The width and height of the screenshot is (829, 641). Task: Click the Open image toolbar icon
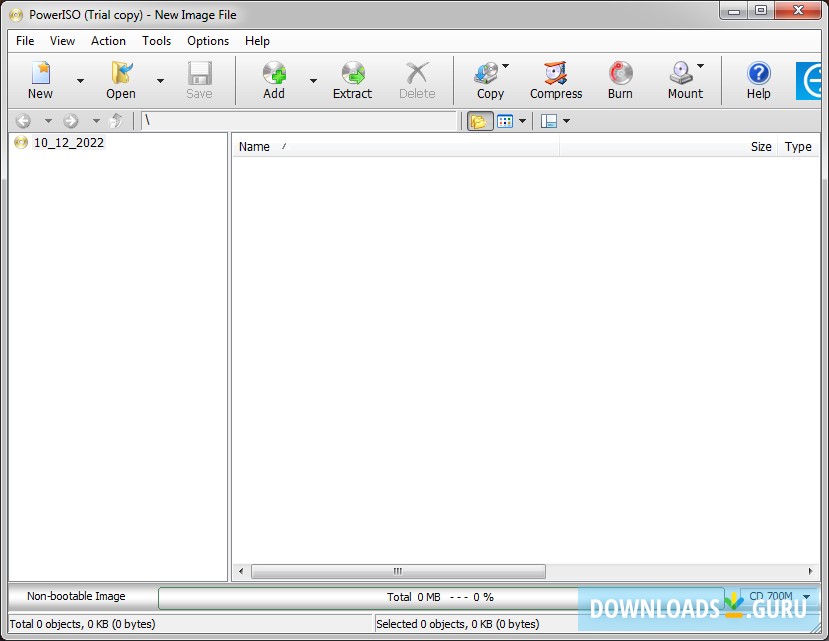pos(121,74)
